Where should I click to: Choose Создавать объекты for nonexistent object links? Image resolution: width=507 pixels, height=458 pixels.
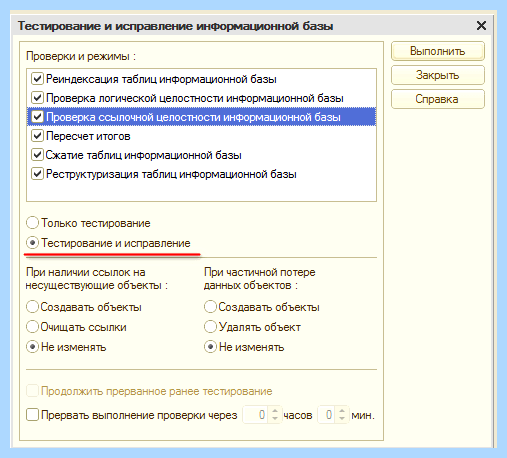point(32,307)
